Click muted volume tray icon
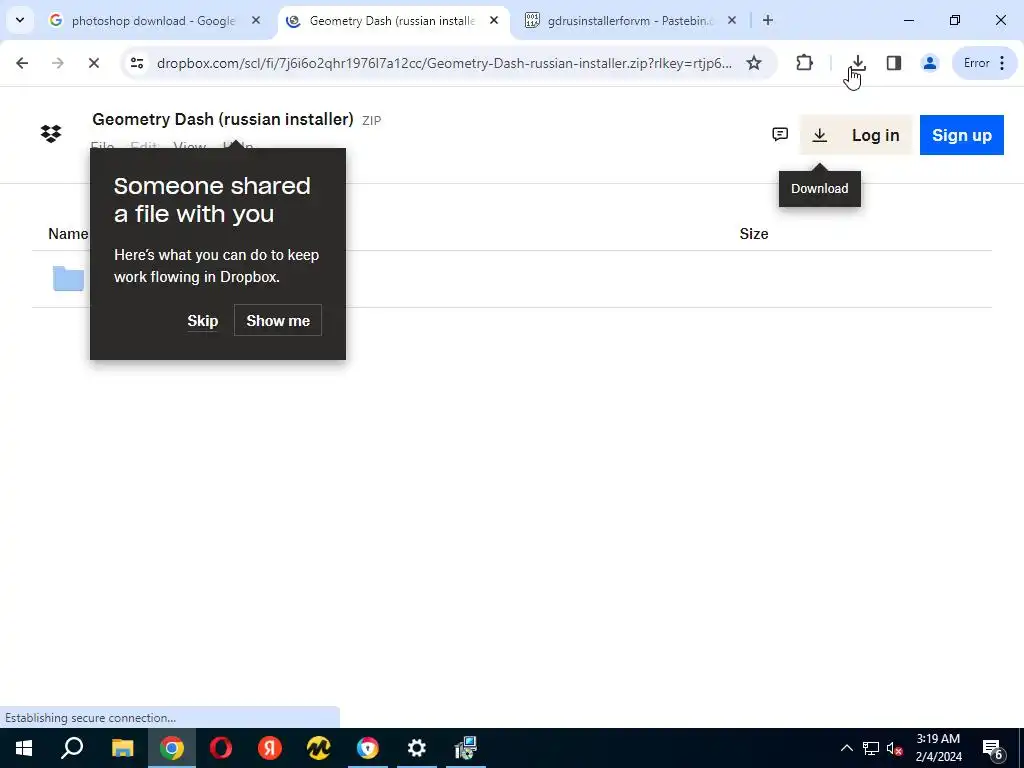 point(895,748)
